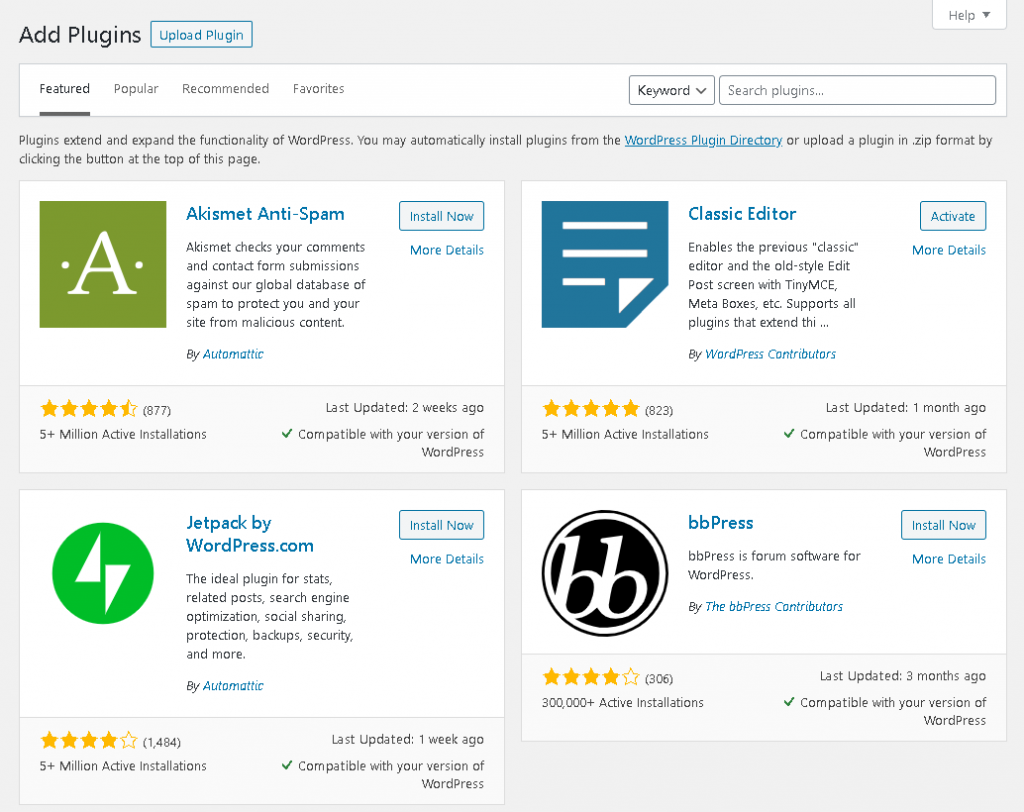The height and width of the screenshot is (812, 1024).
Task: Click the Jetpack star rating
Action: tap(89, 741)
